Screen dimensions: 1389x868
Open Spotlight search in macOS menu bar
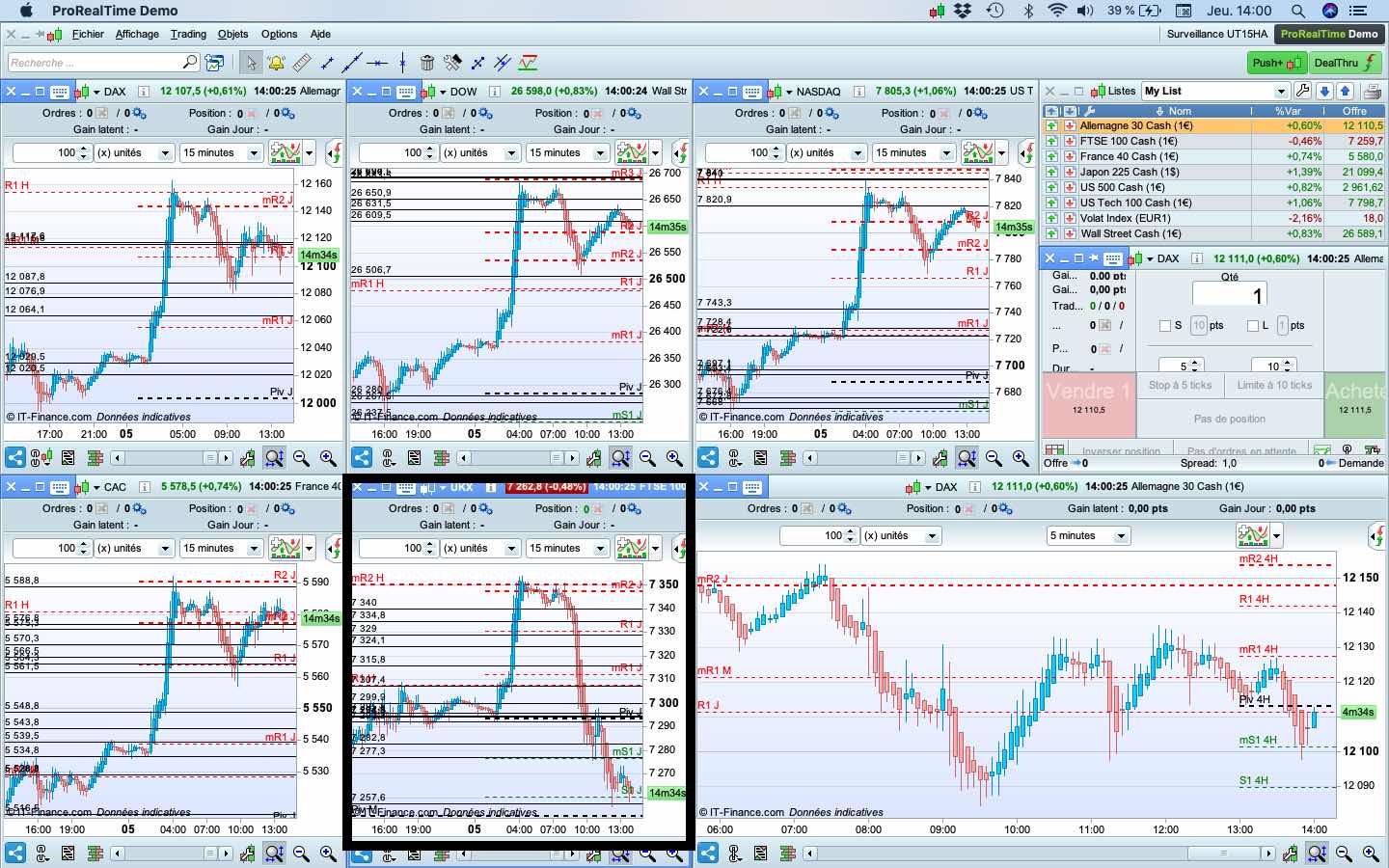(x=1298, y=11)
